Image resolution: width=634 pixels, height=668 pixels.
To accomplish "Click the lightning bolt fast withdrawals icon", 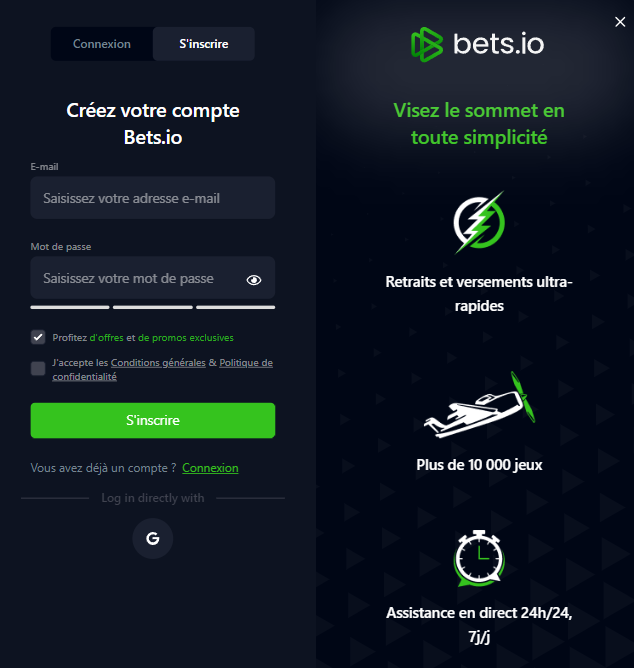I will (x=479, y=222).
